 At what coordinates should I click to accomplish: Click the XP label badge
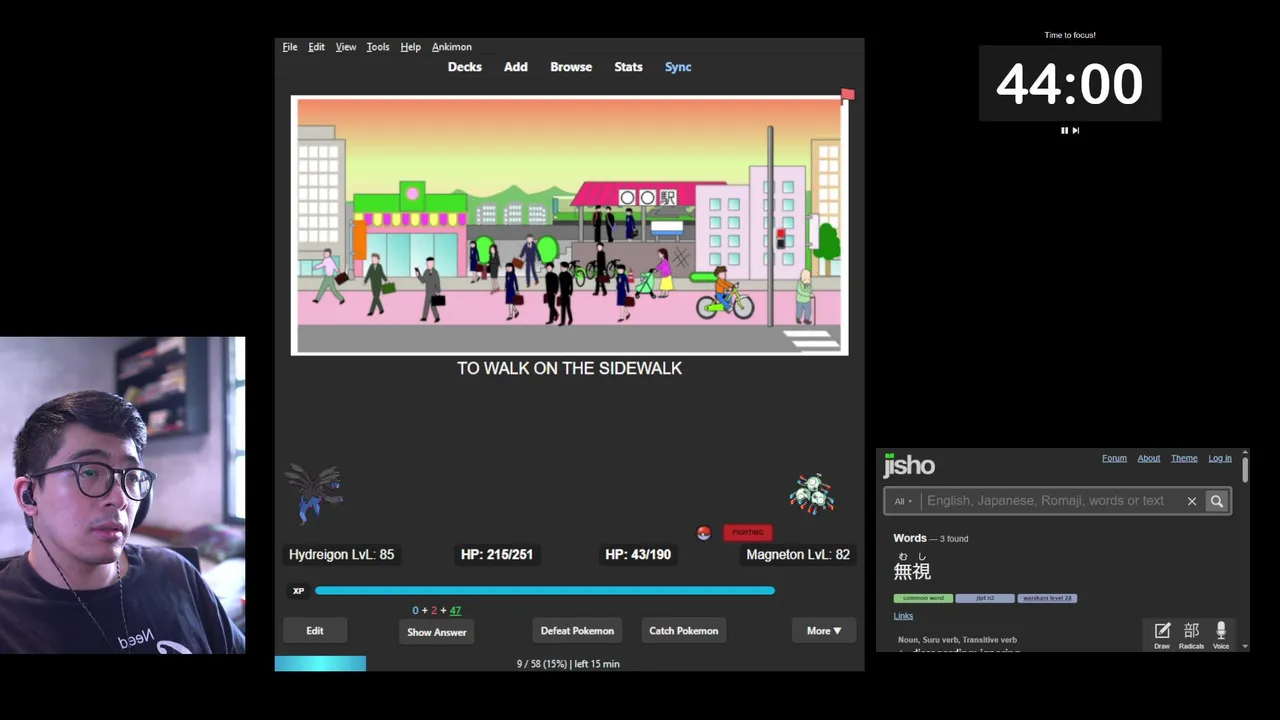(x=298, y=591)
